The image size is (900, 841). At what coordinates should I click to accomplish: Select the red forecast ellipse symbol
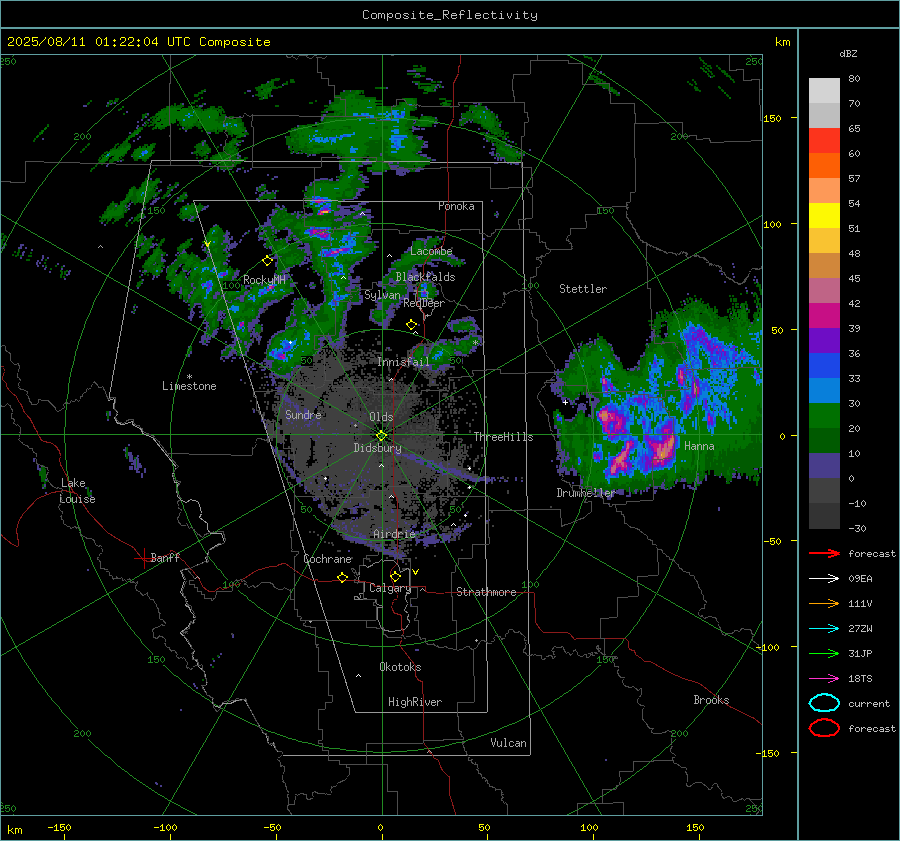tap(824, 728)
